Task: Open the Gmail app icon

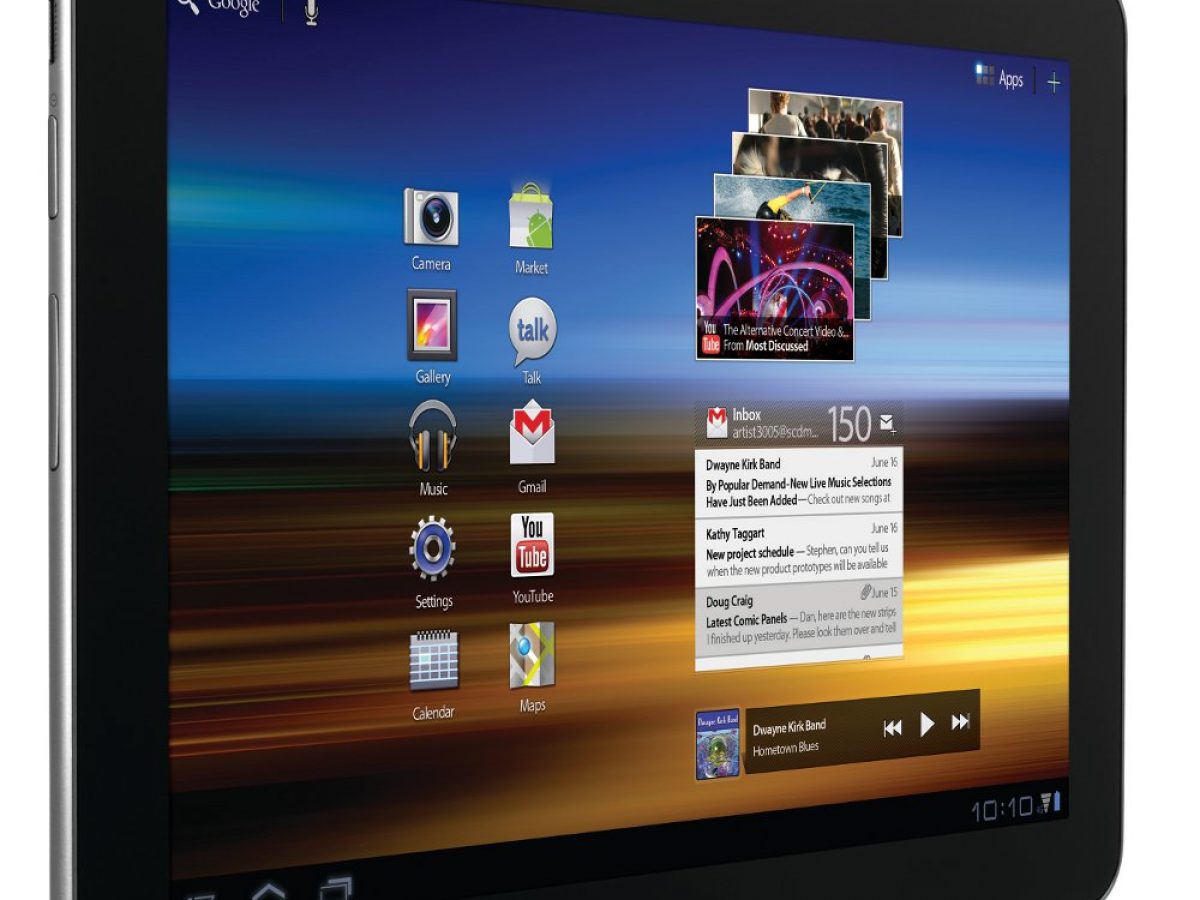Action: tap(532, 436)
